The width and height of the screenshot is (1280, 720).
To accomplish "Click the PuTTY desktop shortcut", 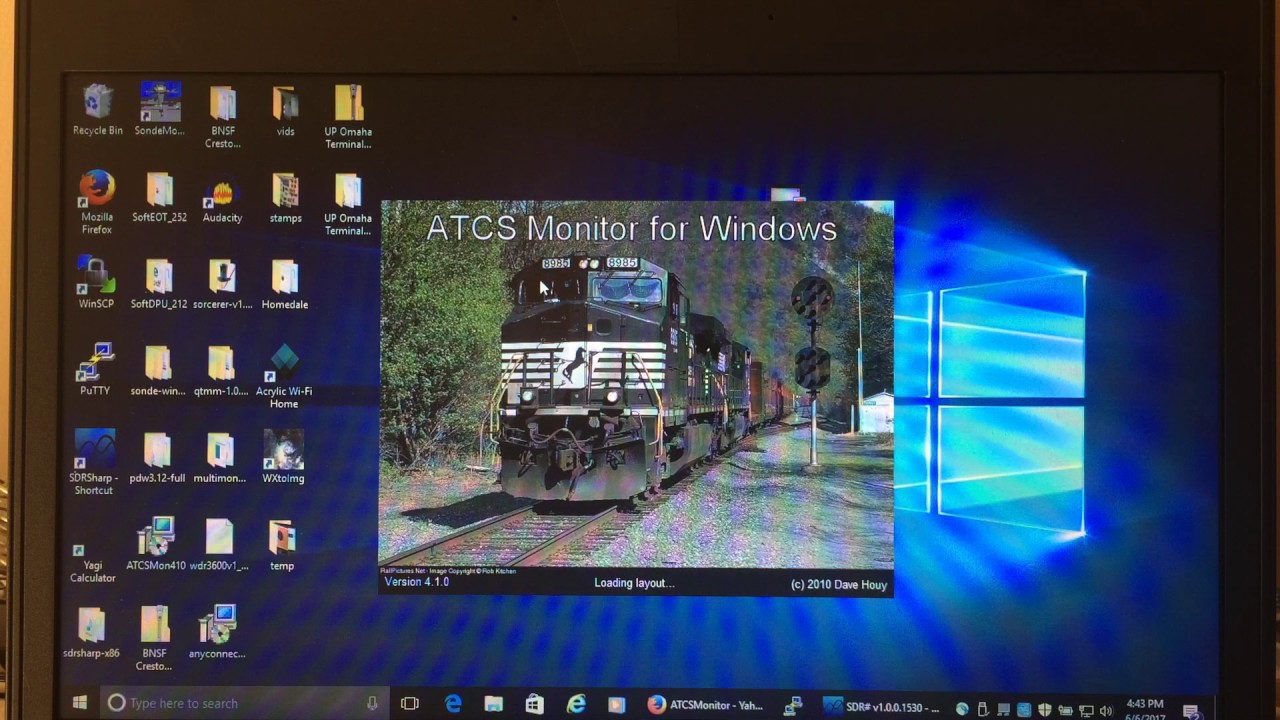I will pos(96,363).
